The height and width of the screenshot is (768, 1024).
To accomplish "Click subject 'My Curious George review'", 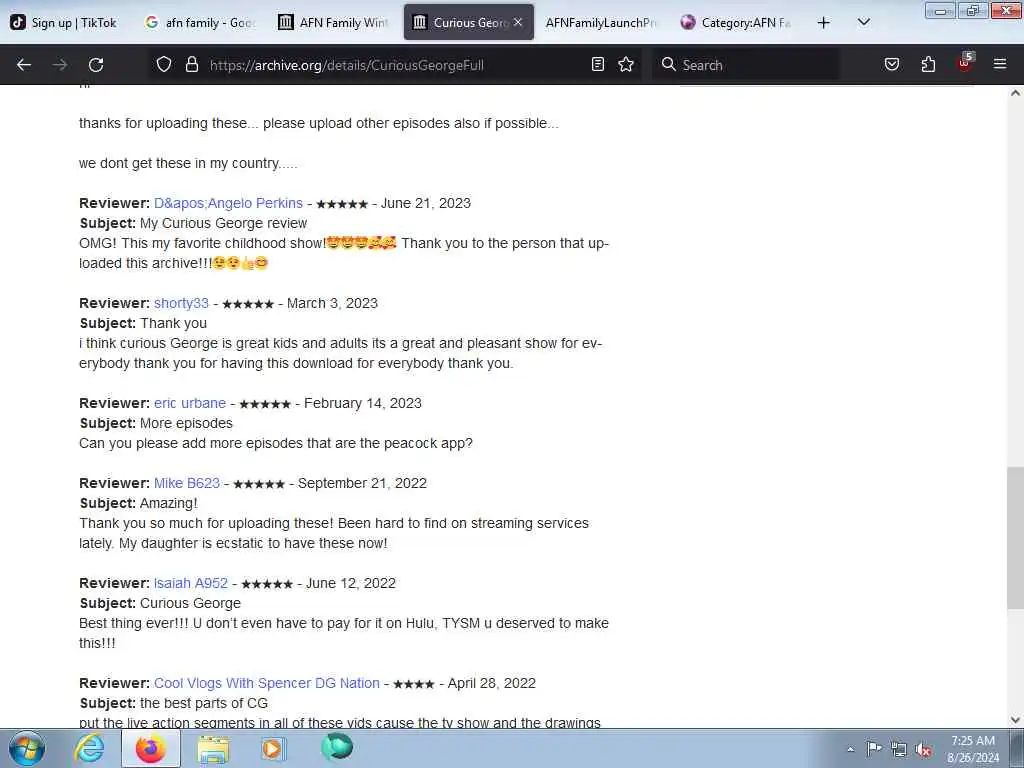I will (x=223, y=223).
